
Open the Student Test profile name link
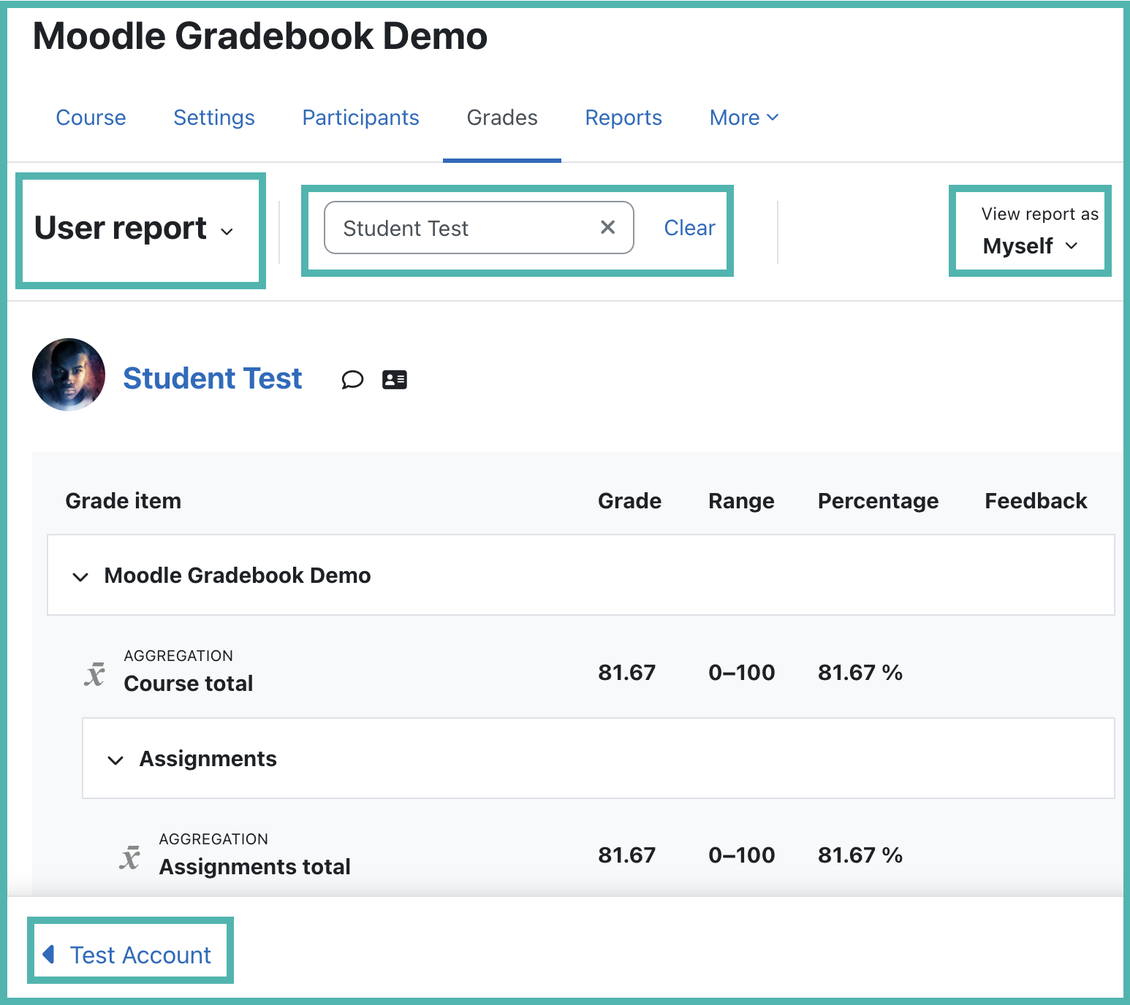(213, 378)
